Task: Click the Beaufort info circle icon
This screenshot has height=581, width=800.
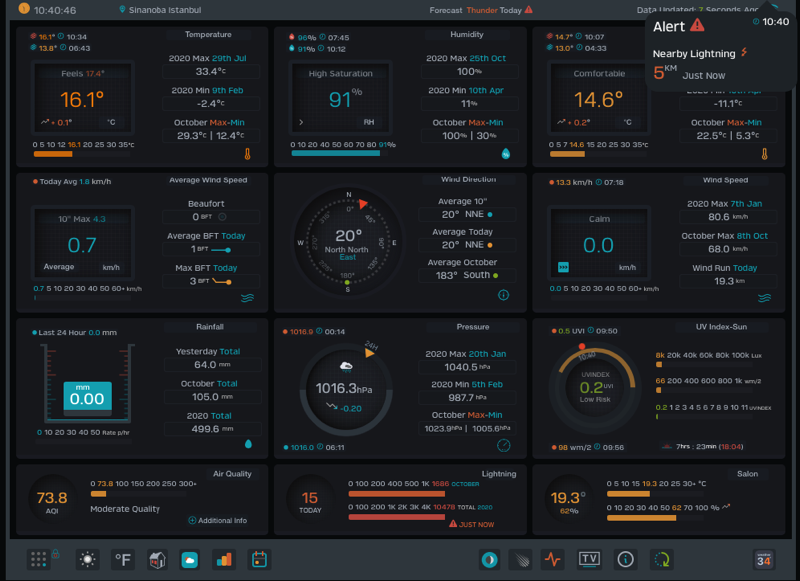Action: pos(222,217)
